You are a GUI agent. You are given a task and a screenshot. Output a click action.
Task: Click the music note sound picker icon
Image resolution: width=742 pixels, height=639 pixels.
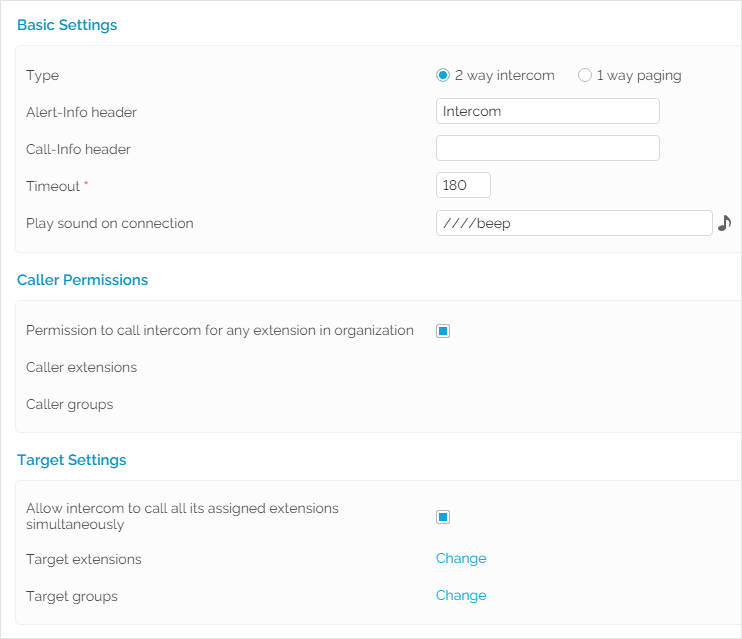tap(725, 223)
